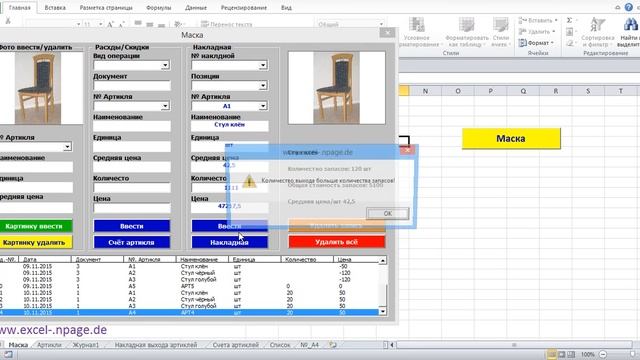Click the yellow Картинку удалить button
Screen dimensions: 640x360
point(36,242)
